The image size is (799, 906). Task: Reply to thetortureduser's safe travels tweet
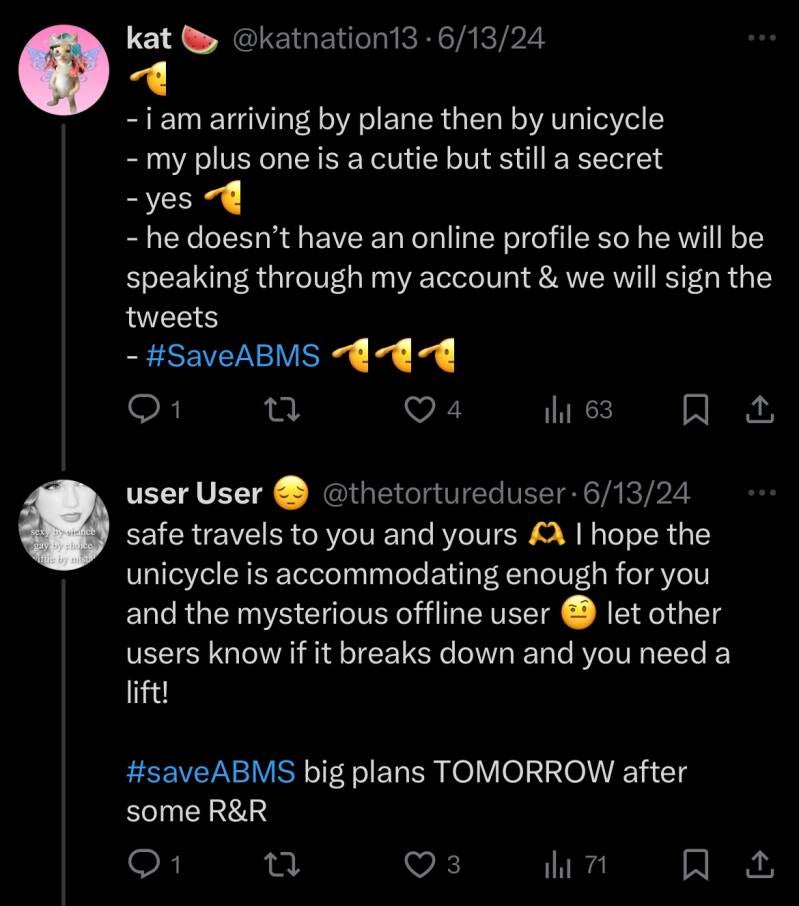pyautogui.click(x=146, y=864)
